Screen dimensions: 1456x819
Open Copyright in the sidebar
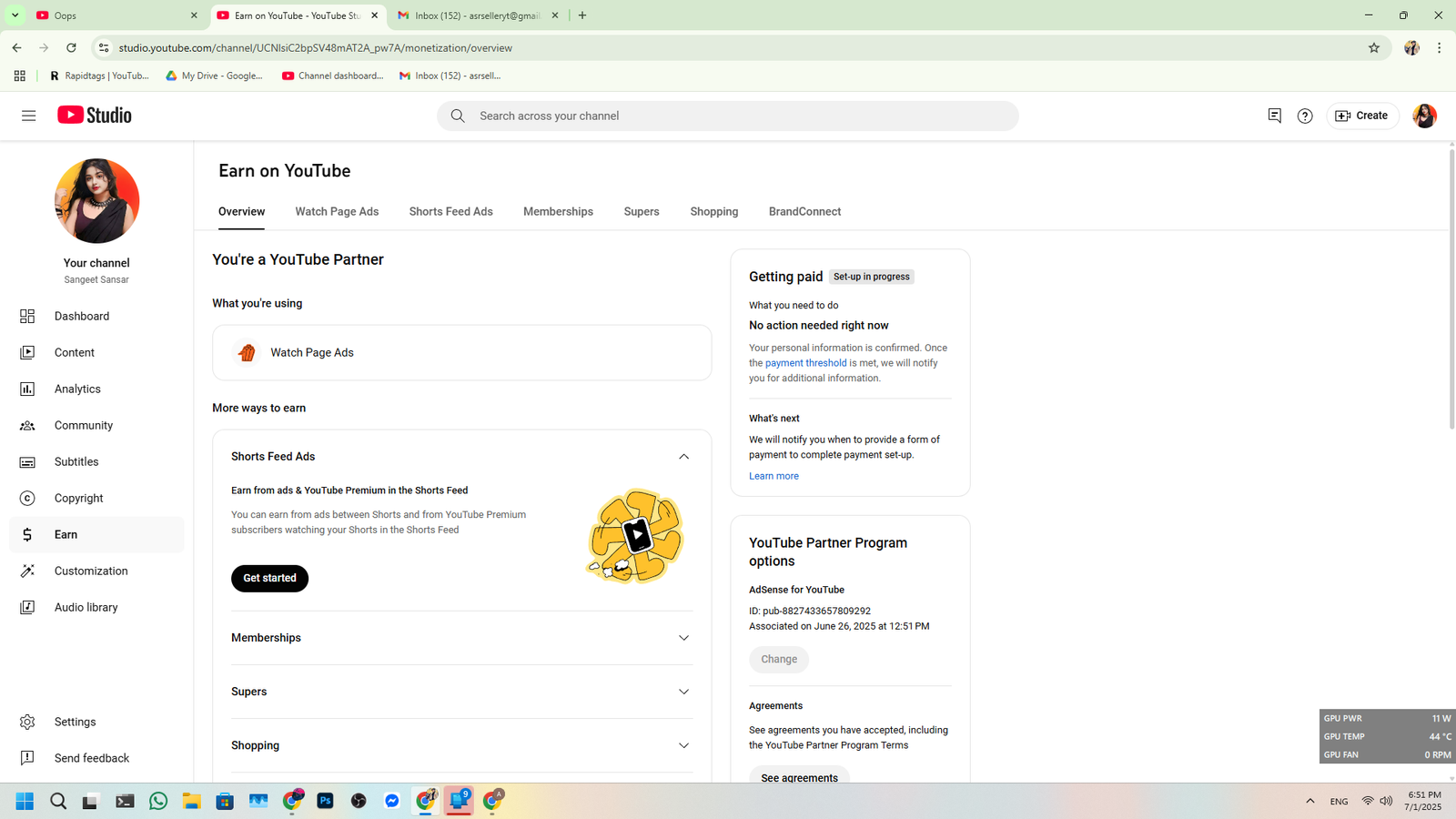[96, 498]
